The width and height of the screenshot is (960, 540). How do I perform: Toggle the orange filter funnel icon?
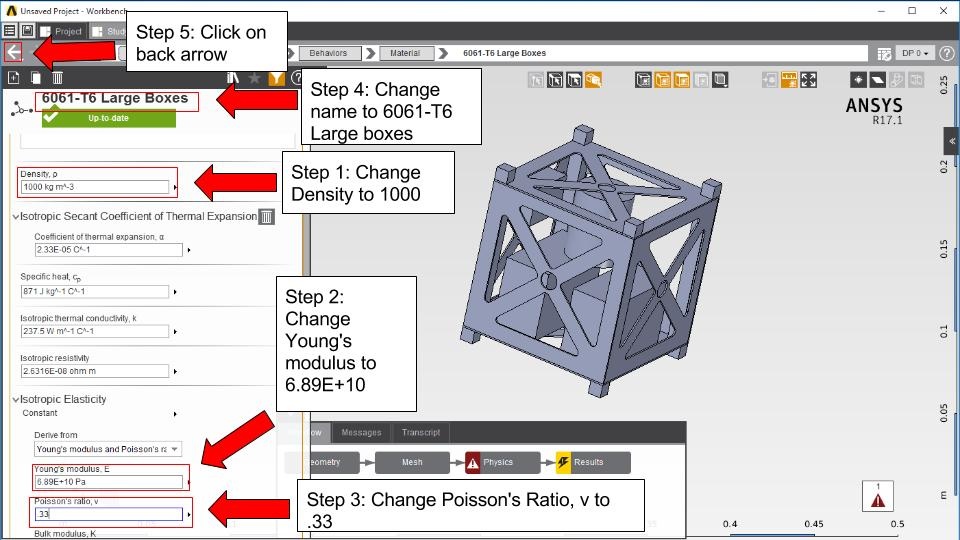click(x=276, y=78)
